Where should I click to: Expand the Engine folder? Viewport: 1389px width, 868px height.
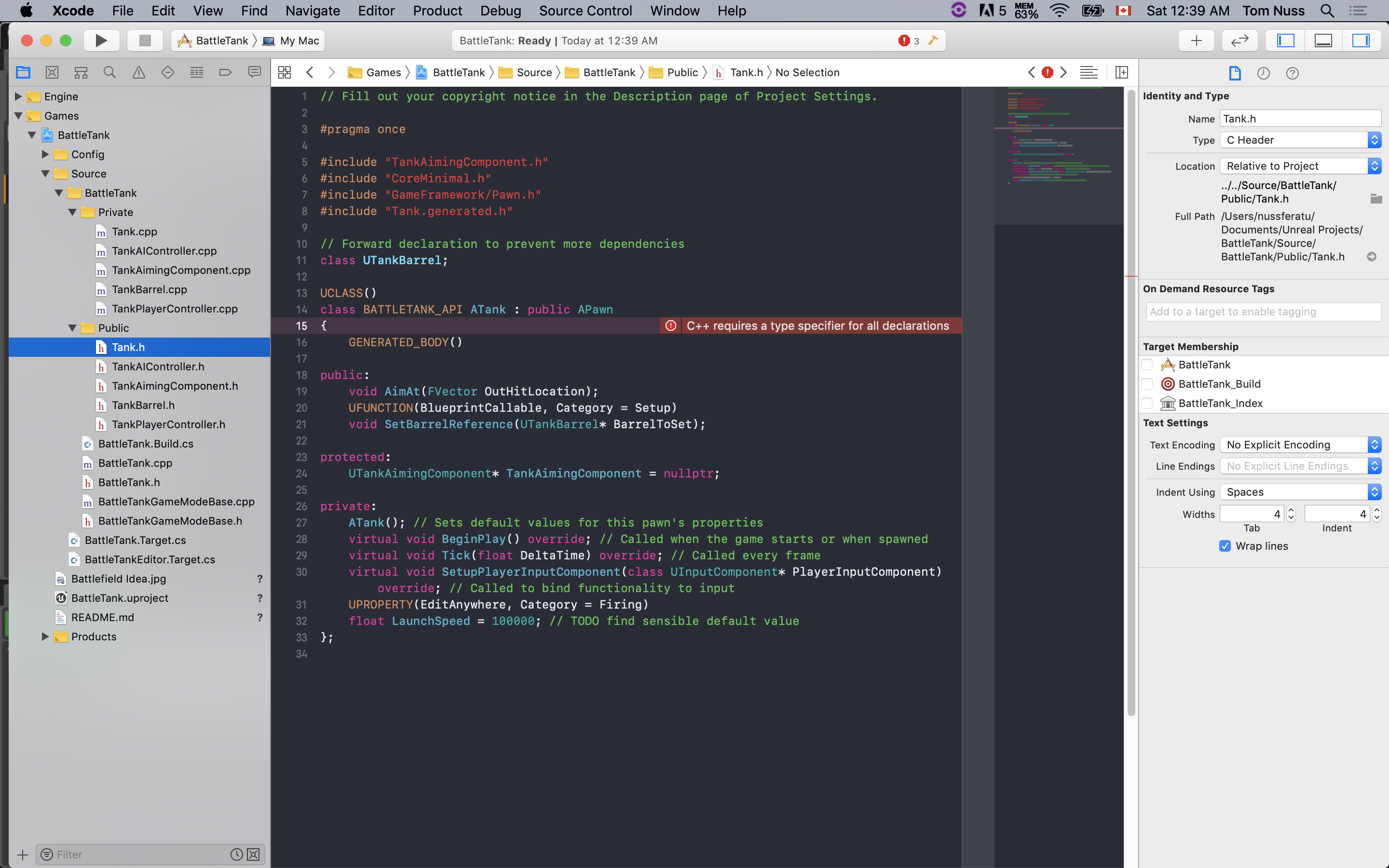pos(18,96)
